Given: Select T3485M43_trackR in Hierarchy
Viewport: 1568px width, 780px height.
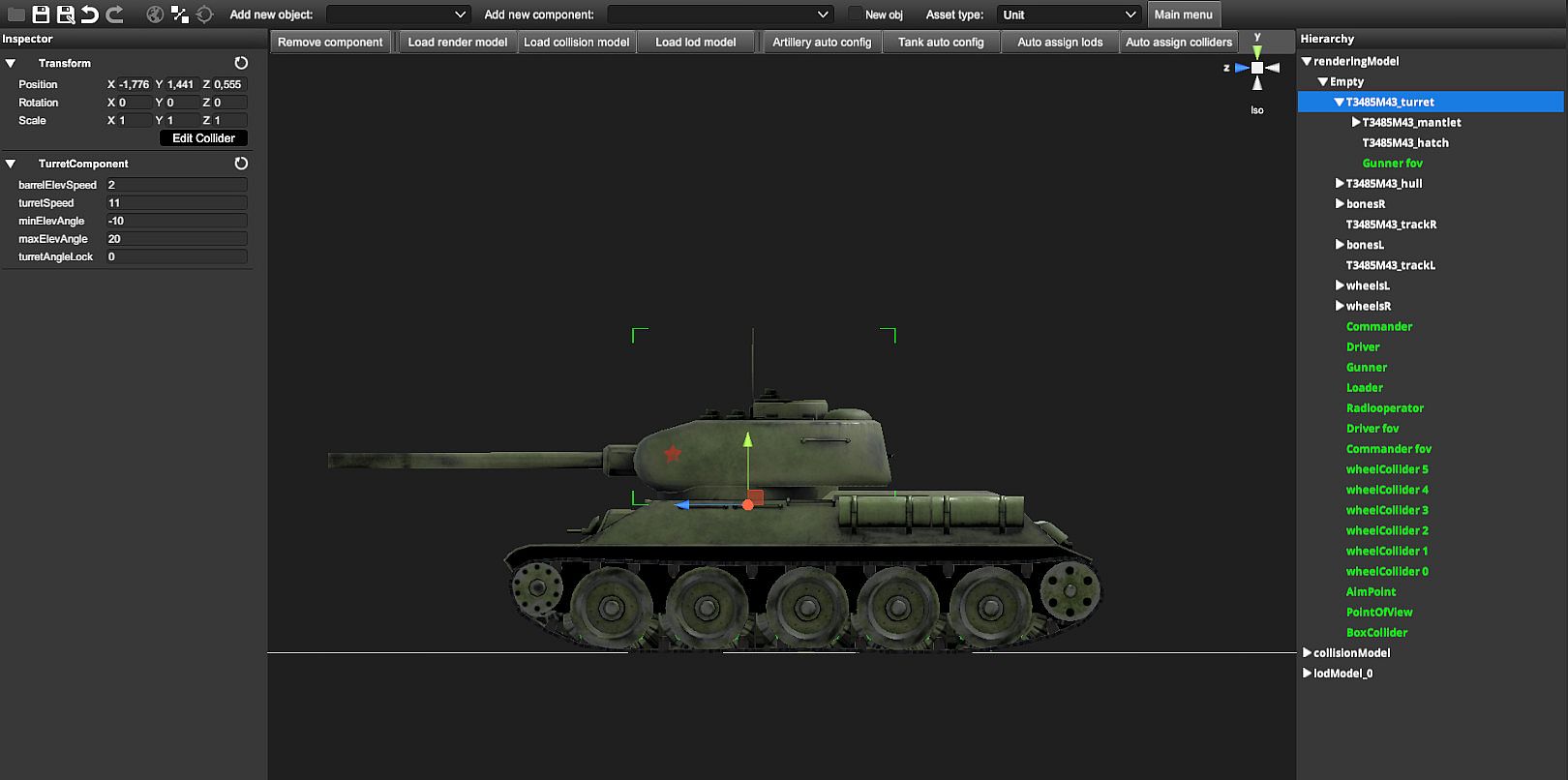Looking at the screenshot, I should tap(1391, 224).
